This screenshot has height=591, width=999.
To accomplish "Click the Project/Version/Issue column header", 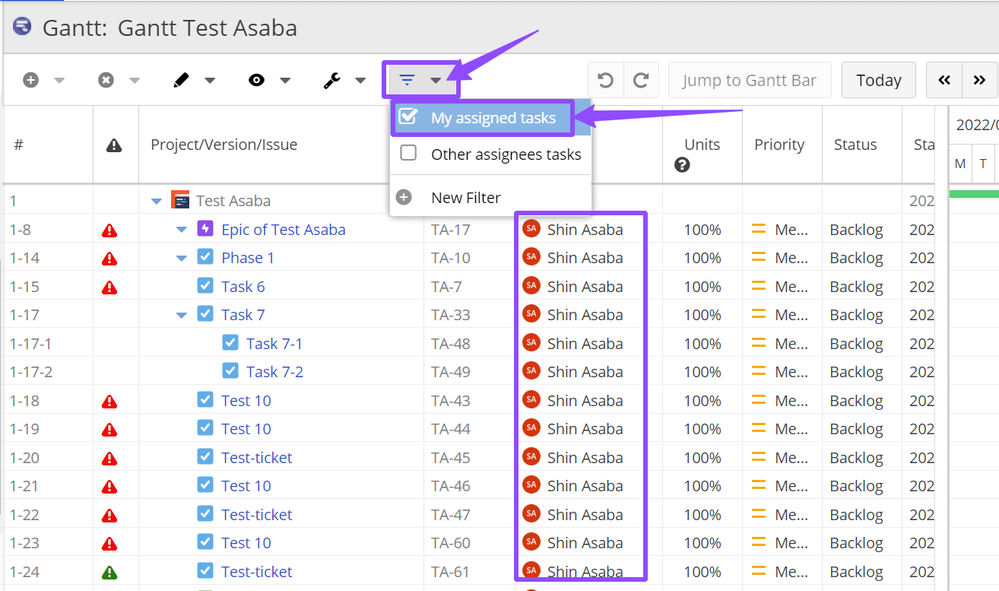I will click(x=224, y=145).
